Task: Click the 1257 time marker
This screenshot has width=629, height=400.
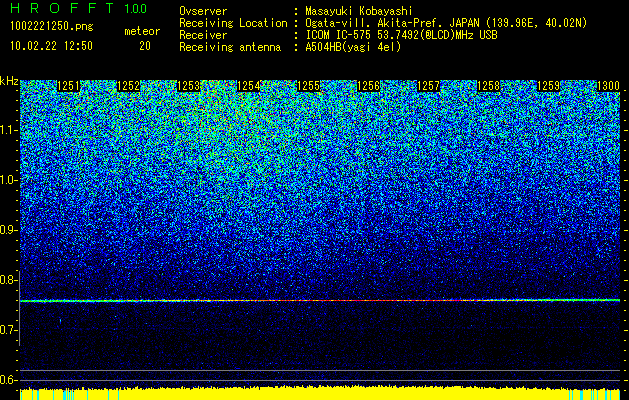Action: (428, 86)
